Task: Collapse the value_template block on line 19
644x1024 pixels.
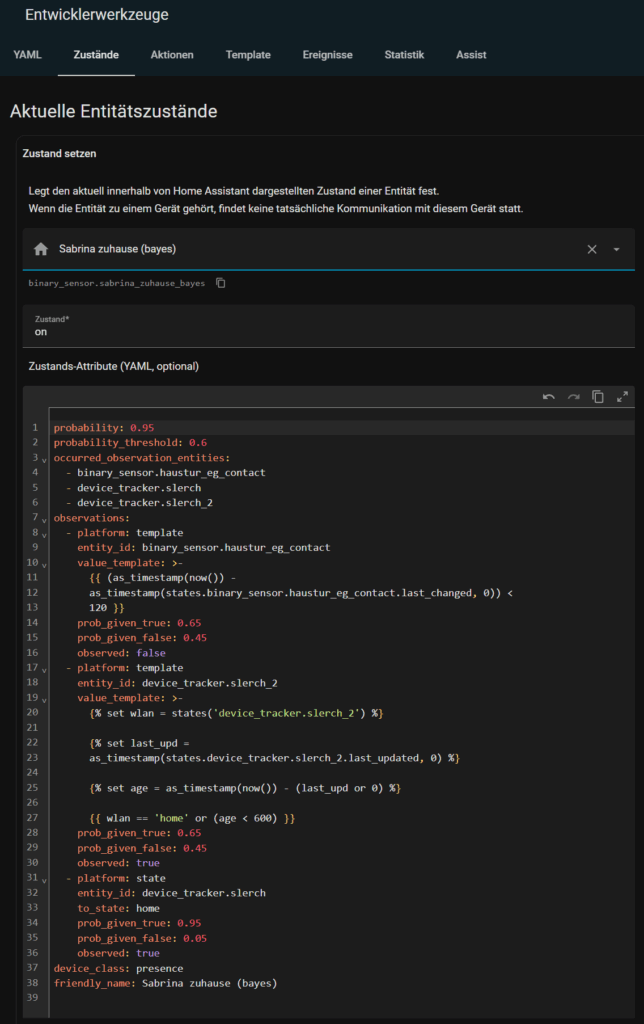Action: point(45,698)
